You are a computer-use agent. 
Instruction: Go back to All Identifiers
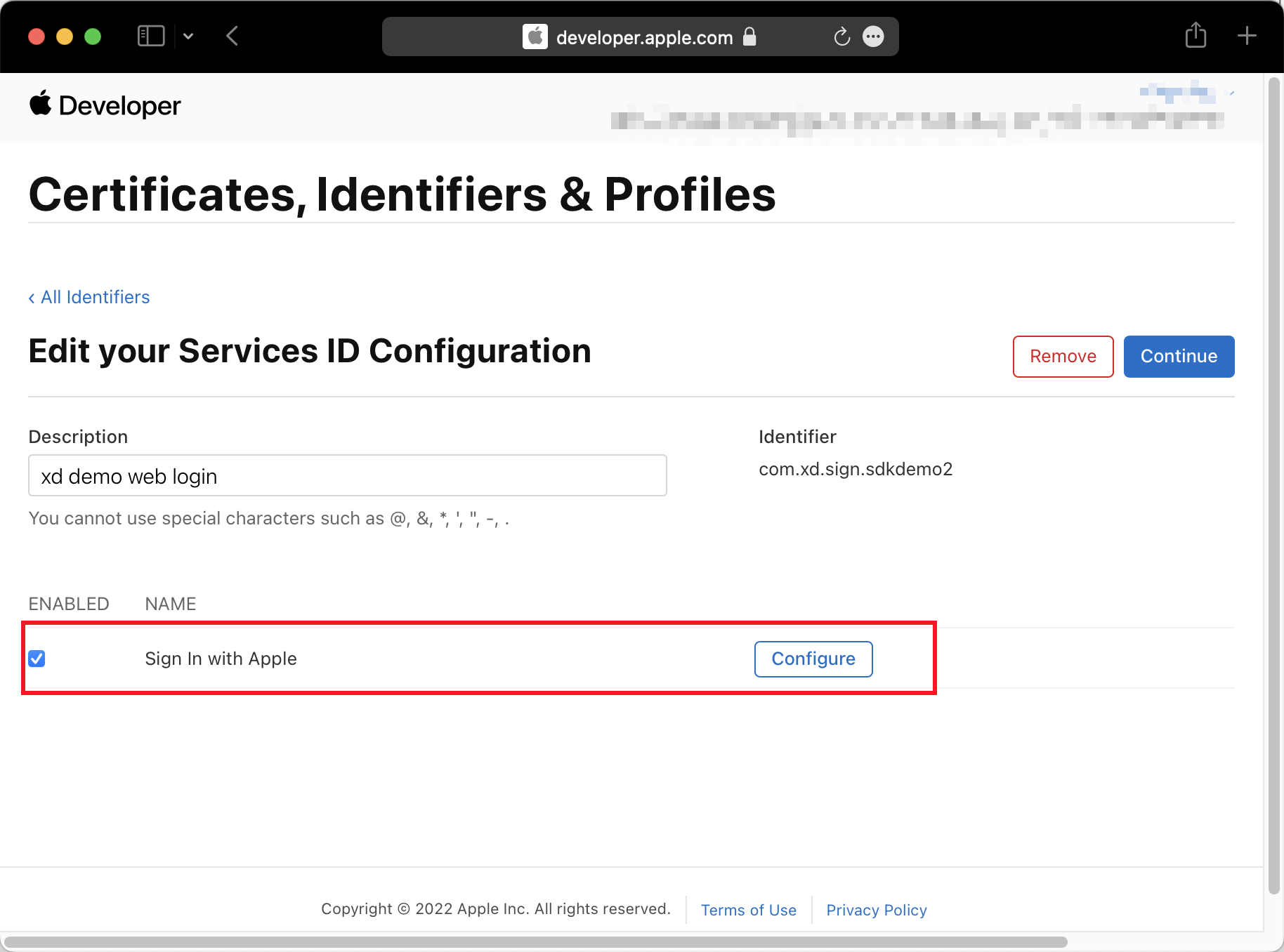pos(89,297)
